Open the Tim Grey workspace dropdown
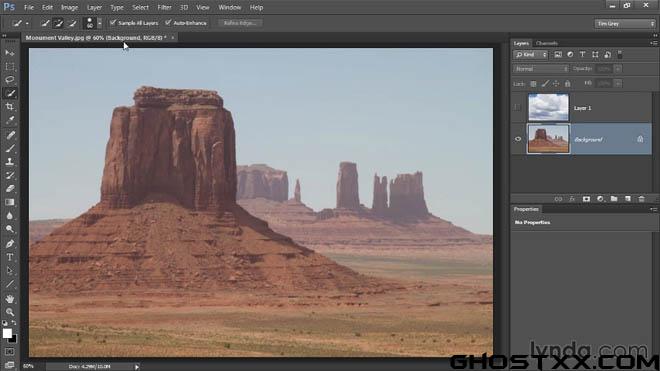This screenshot has width=660, height=371. [625, 24]
